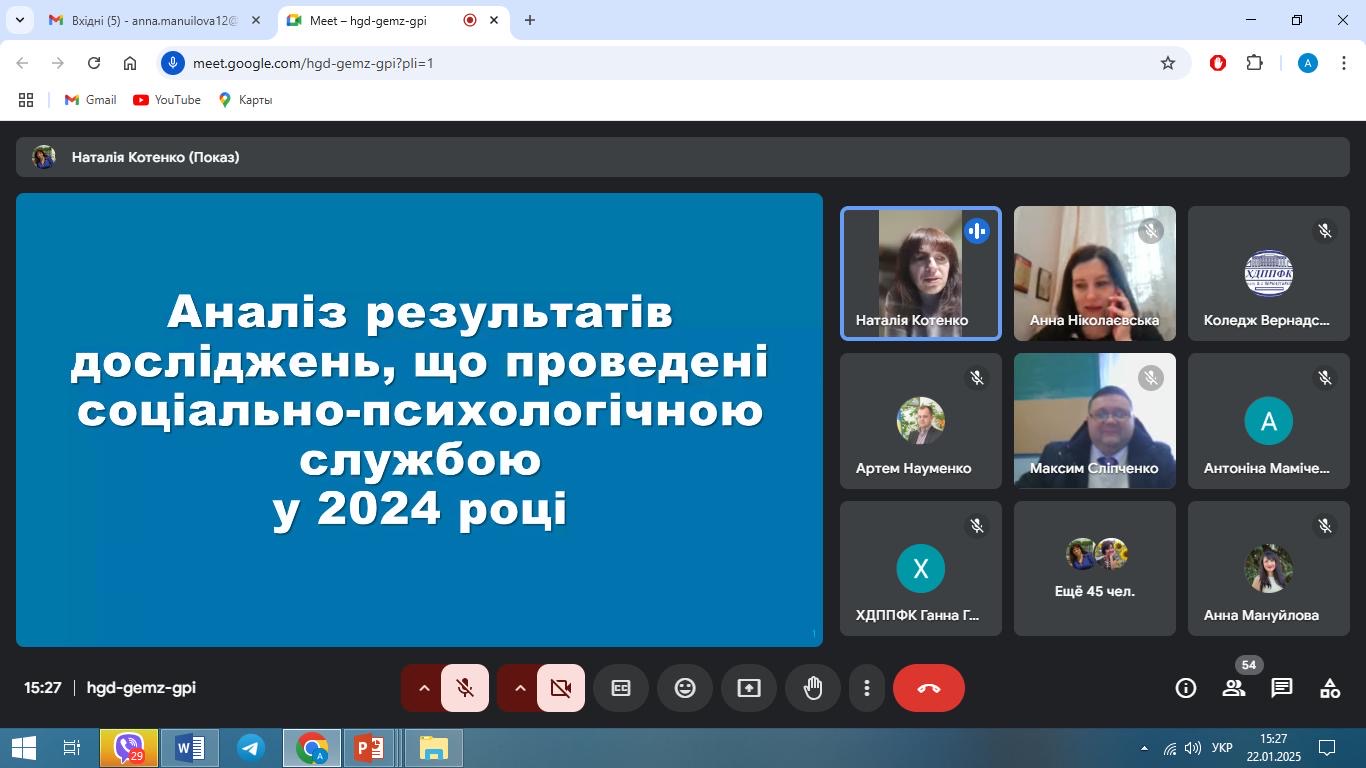Click ХДППФК Ганна avatar letter X
Viewport: 1366px width, 768px height.
point(921,569)
